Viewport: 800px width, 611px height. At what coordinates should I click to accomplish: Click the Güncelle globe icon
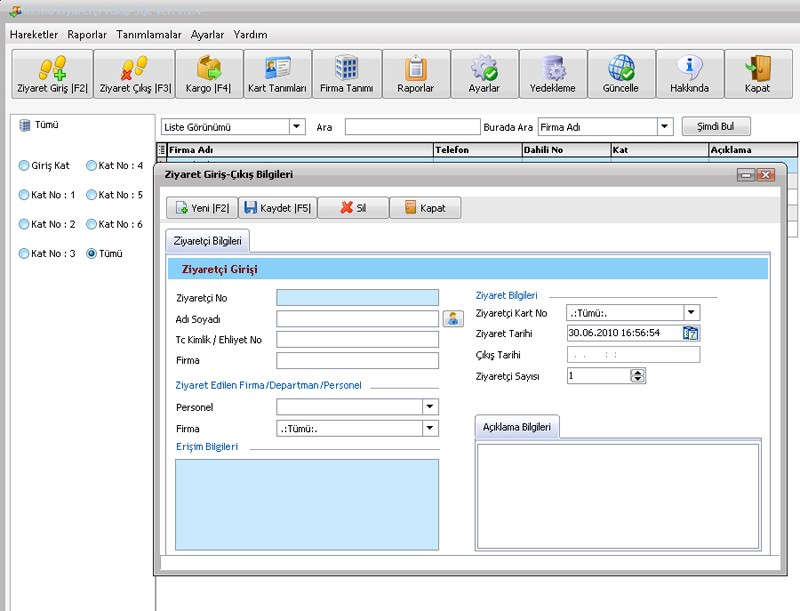click(x=621, y=74)
